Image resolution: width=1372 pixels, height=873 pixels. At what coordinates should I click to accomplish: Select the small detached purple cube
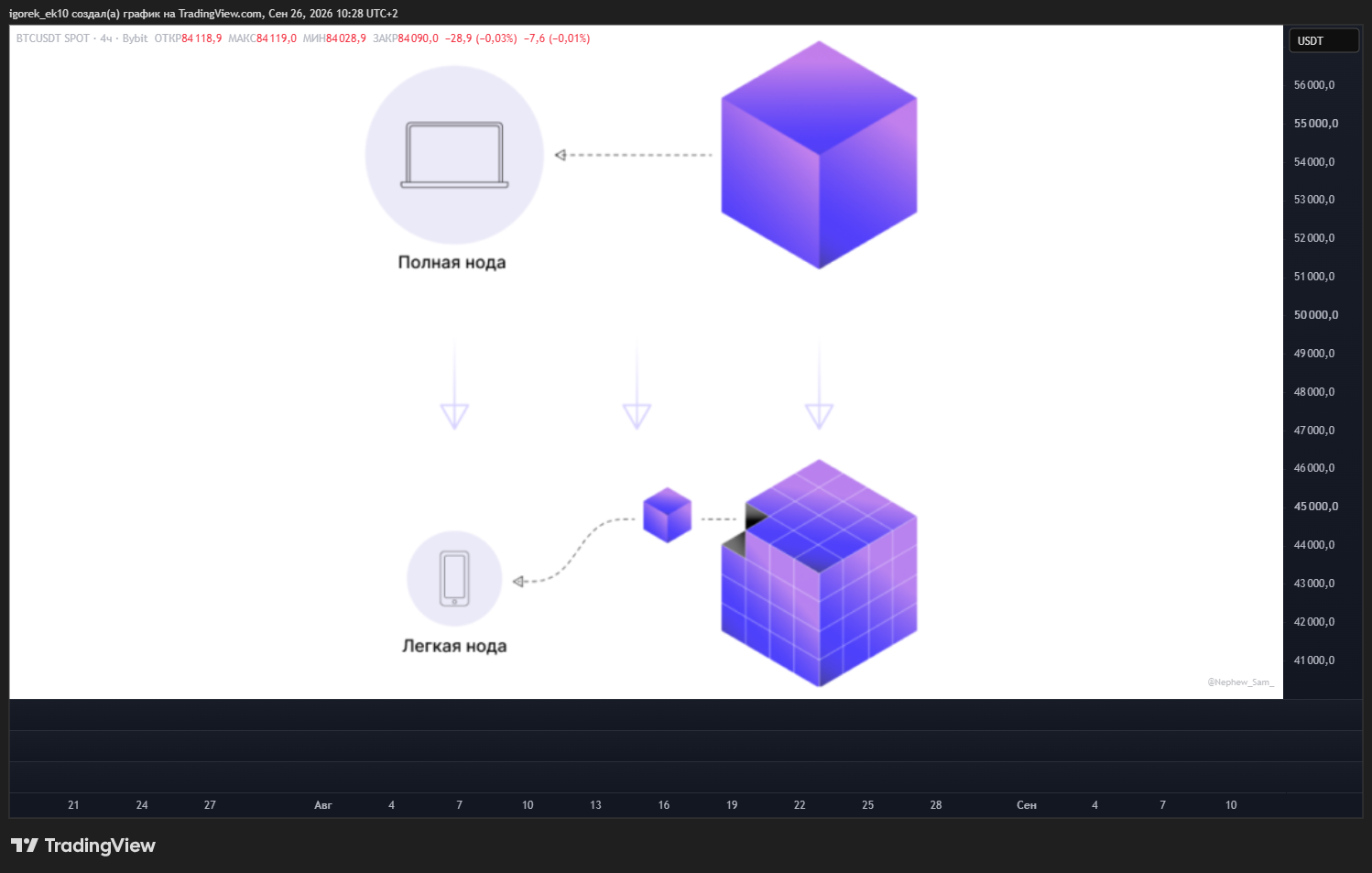click(x=667, y=515)
